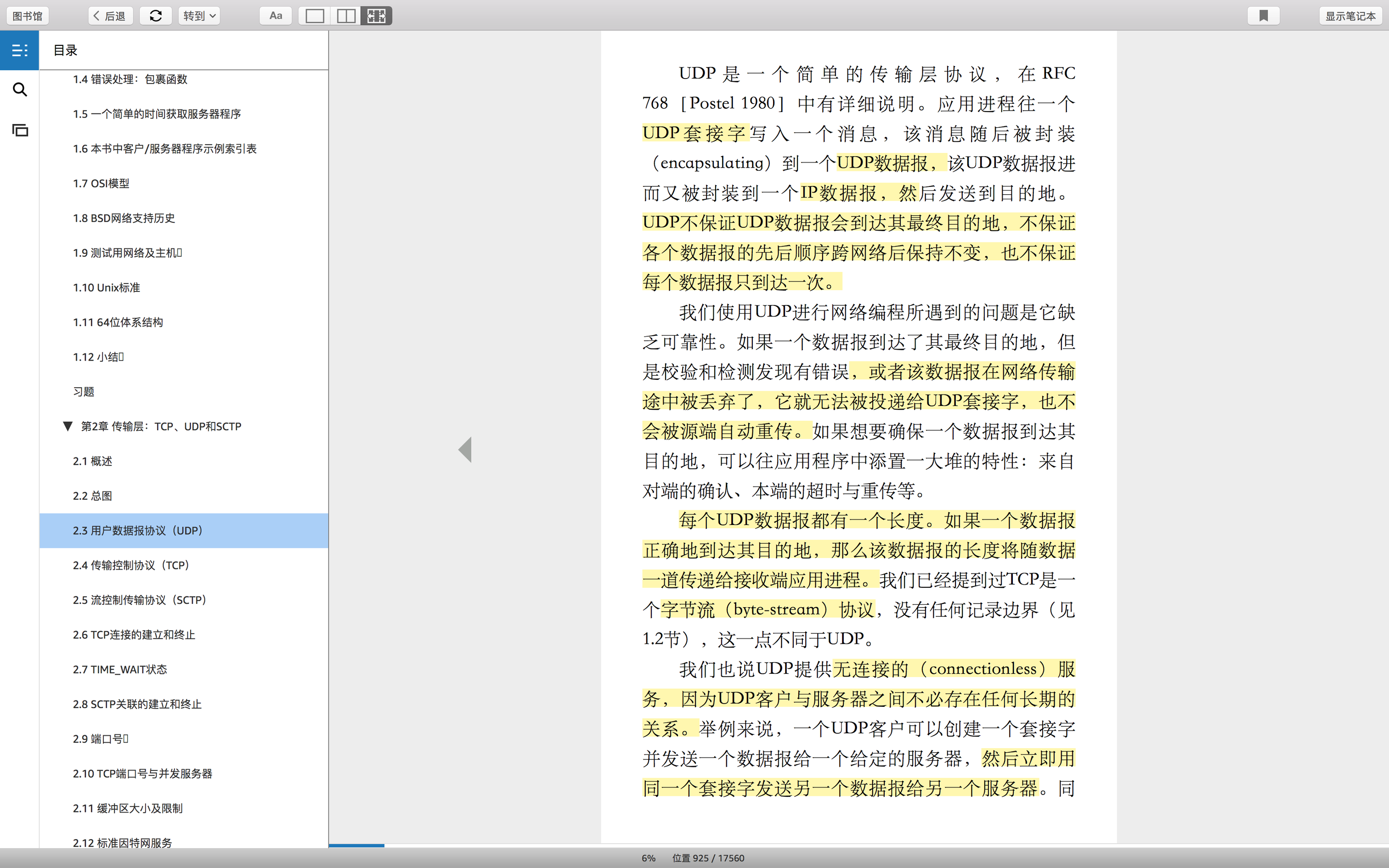Viewport: 1389px width, 868px height.
Task: Click the table of contents sidebar icon
Action: point(19,51)
